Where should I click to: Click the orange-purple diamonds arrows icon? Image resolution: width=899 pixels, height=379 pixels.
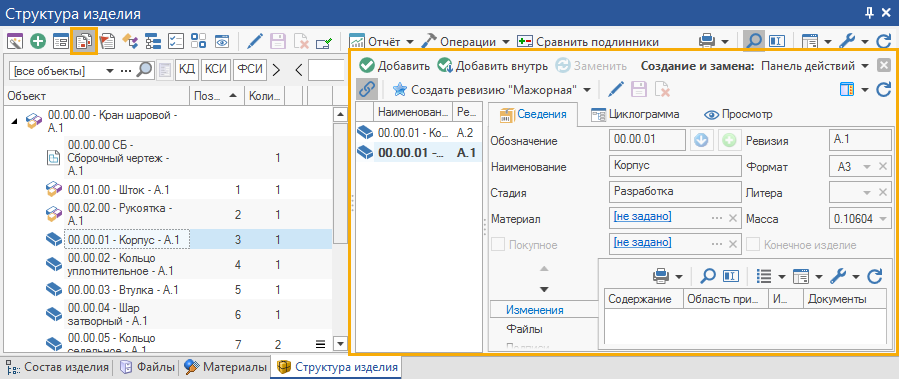point(130,41)
